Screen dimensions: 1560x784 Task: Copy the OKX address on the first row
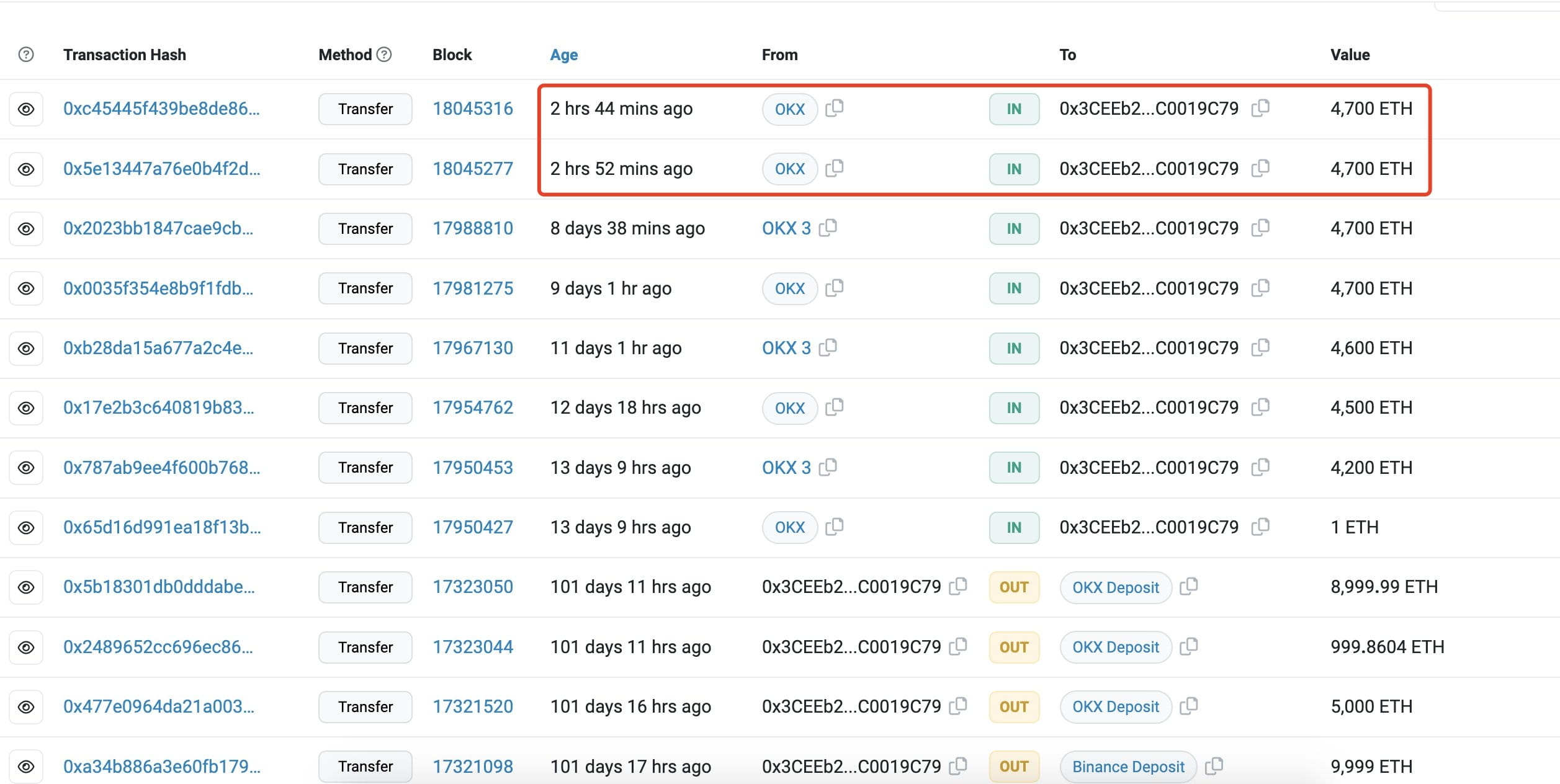coord(836,109)
